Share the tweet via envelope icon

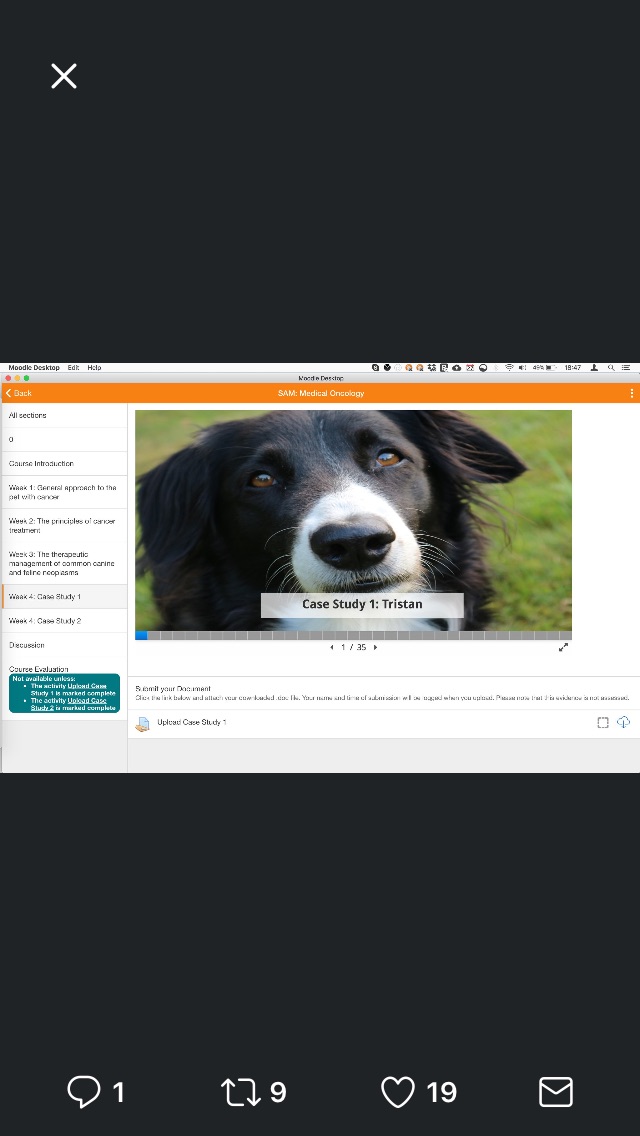pos(556,1092)
